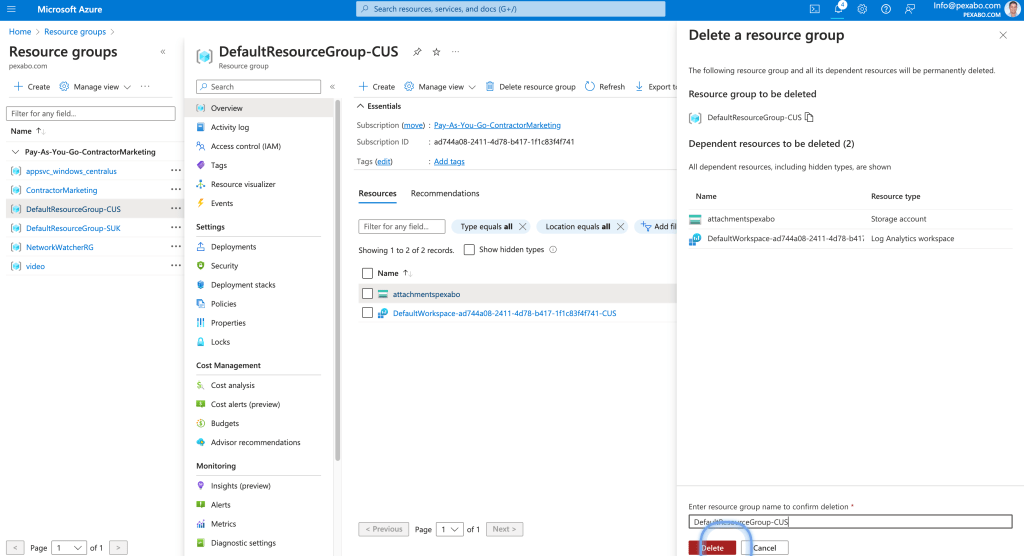Remove the Type equals all filter
Image resolution: width=1024 pixels, height=556 pixels.
tap(522, 227)
